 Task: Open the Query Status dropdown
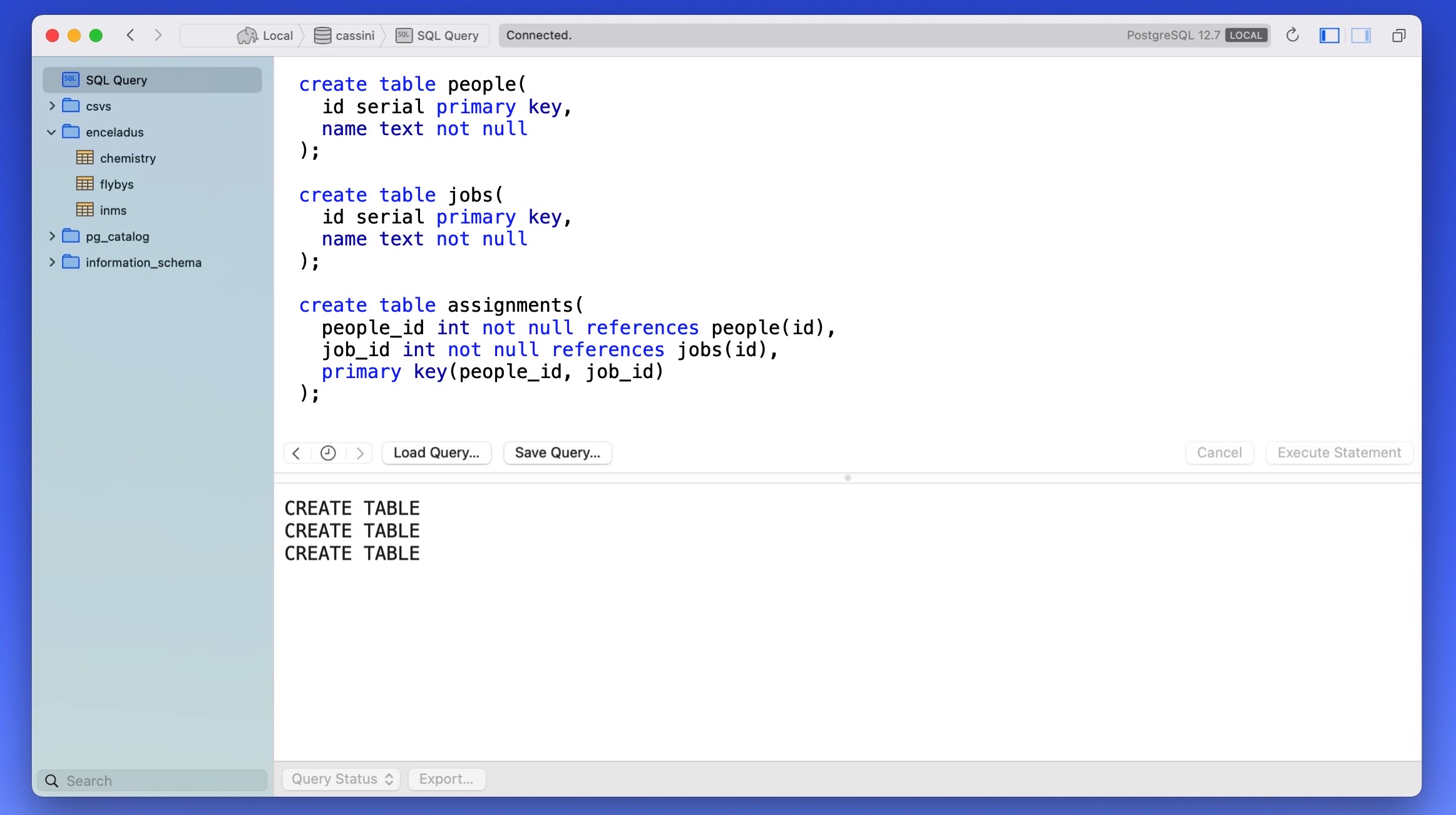[342, 779]
